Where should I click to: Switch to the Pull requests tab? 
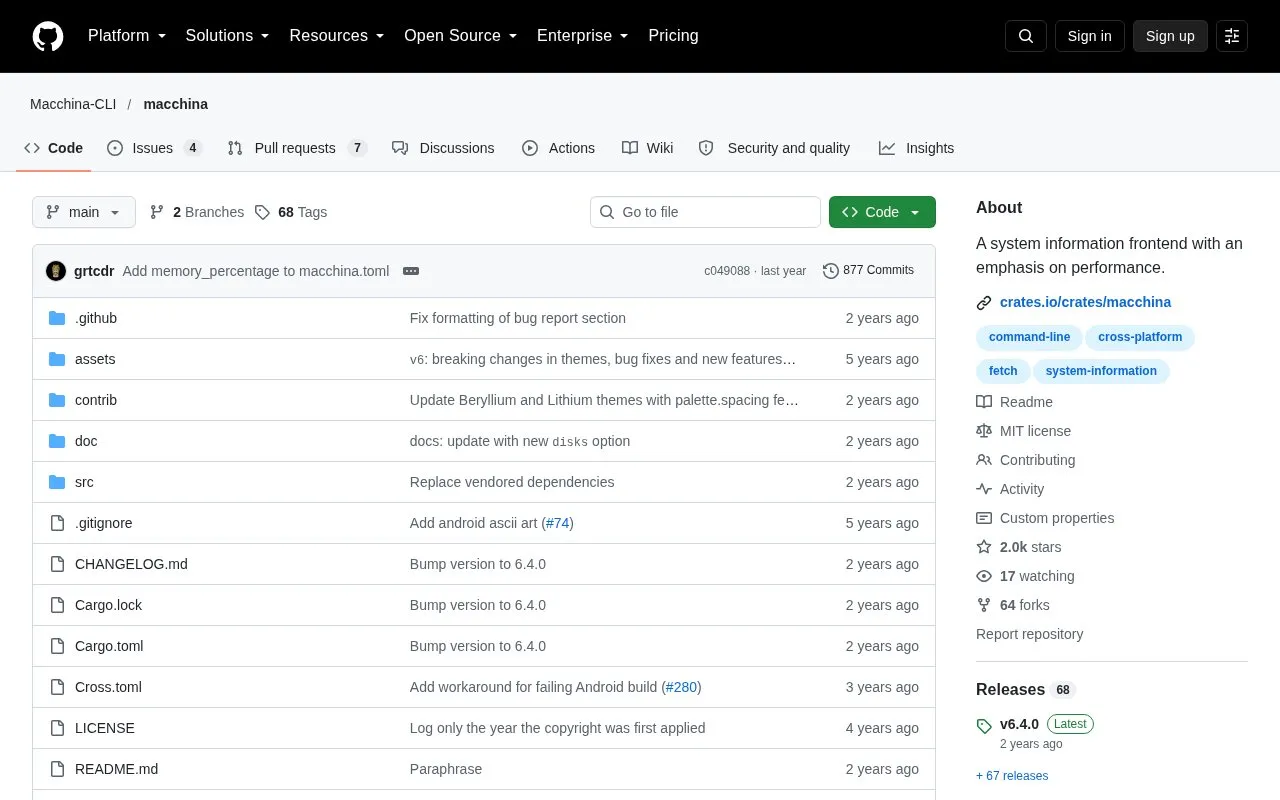pyautogui.click(x=297, y=148)
